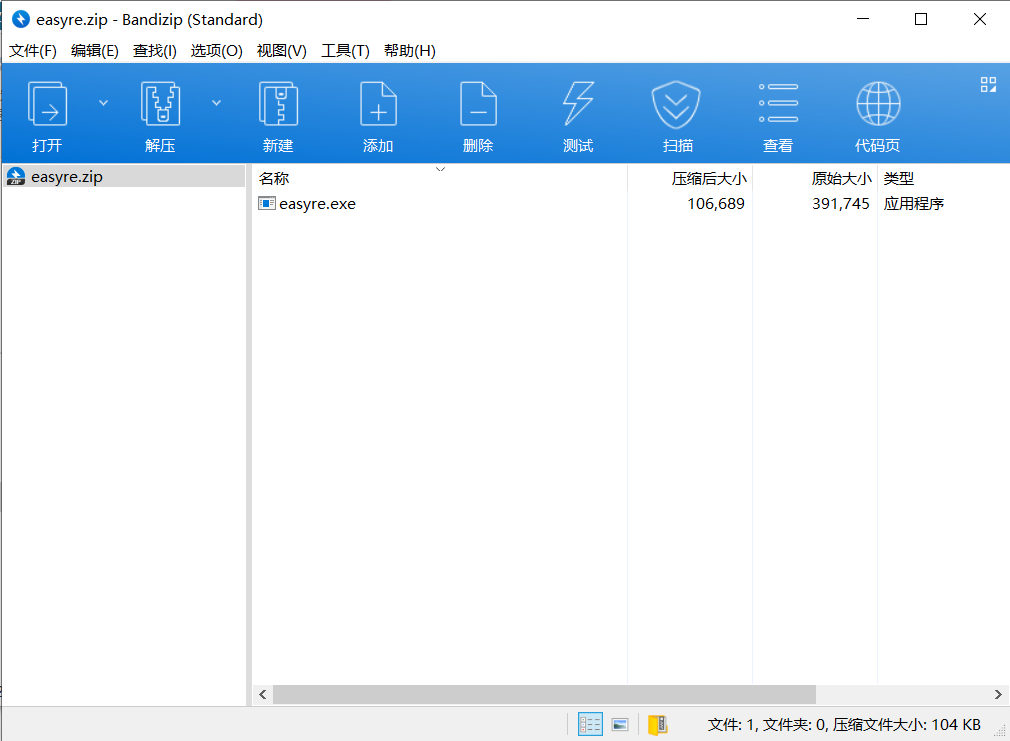The height and width of the screenshot is (741, 1010).
Task: Click the status text showing 104 KB
Action: (x=844, y=725)
